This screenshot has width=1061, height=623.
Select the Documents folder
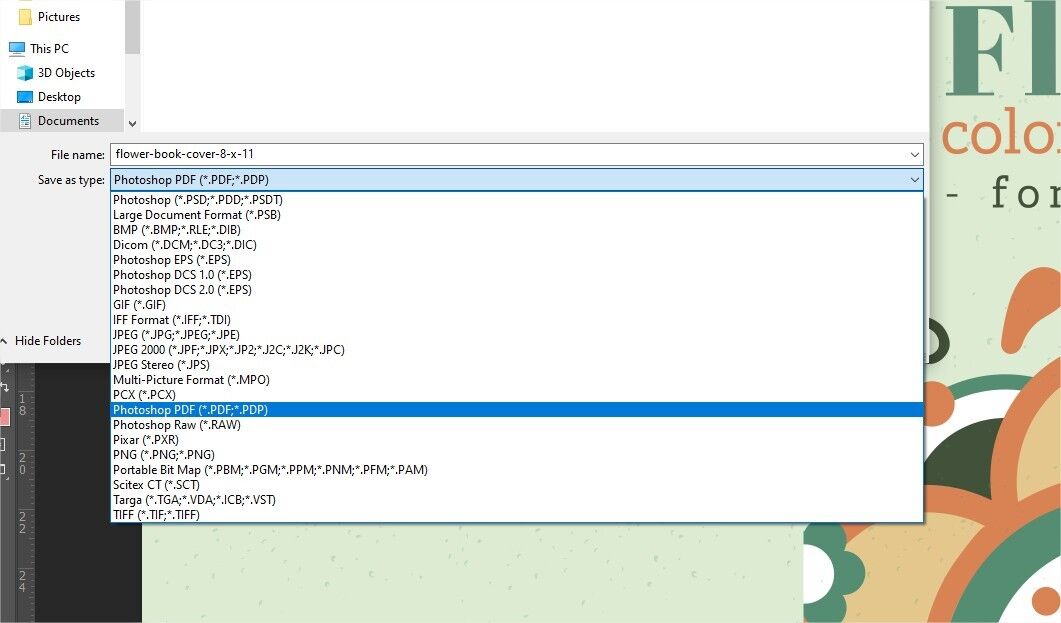coord(68,121)
